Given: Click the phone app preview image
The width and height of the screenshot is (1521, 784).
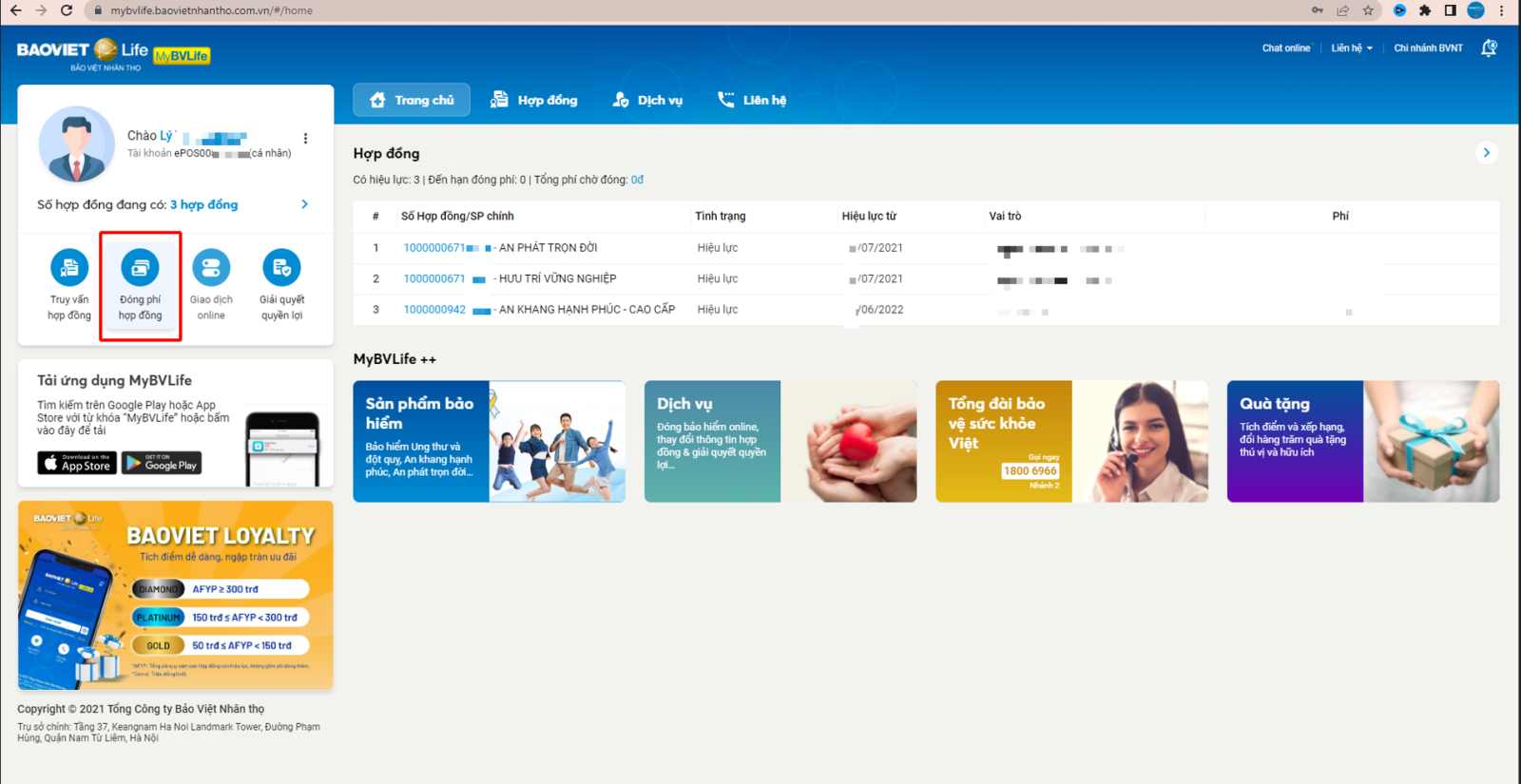Looking at the screenshot, I should [282, 449].
